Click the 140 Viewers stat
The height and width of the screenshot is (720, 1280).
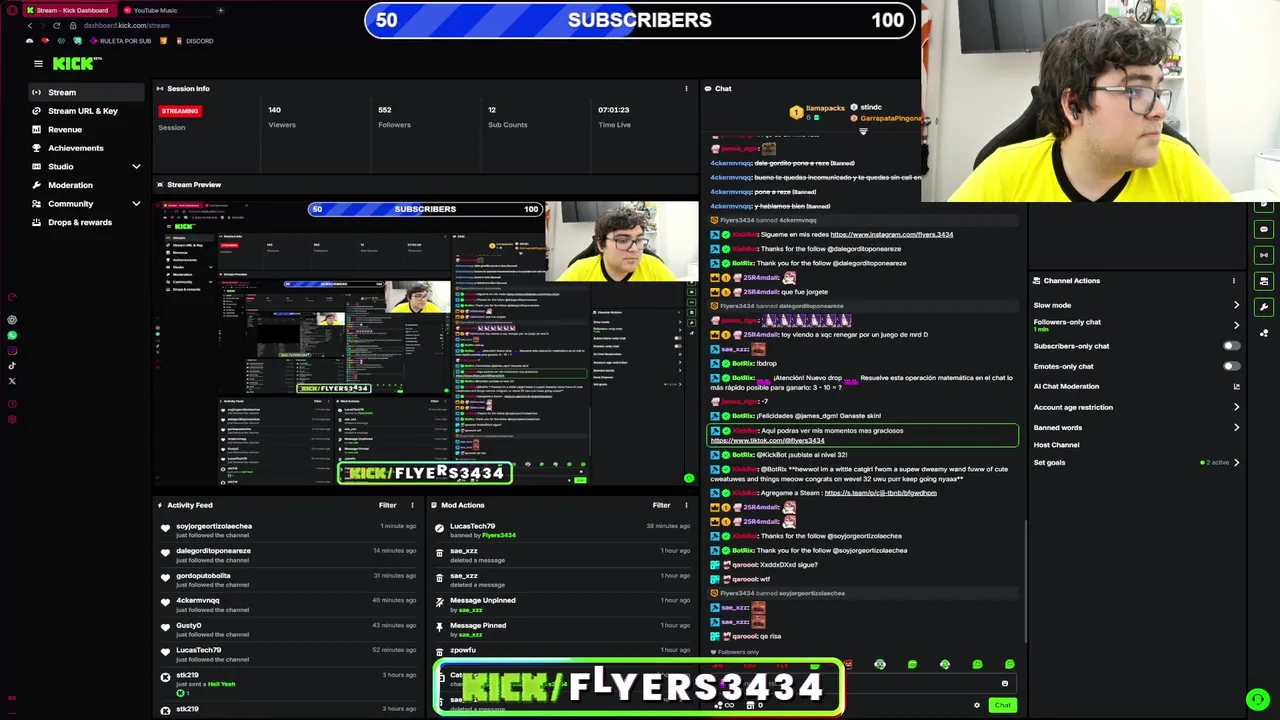click(x=281, y=117)
